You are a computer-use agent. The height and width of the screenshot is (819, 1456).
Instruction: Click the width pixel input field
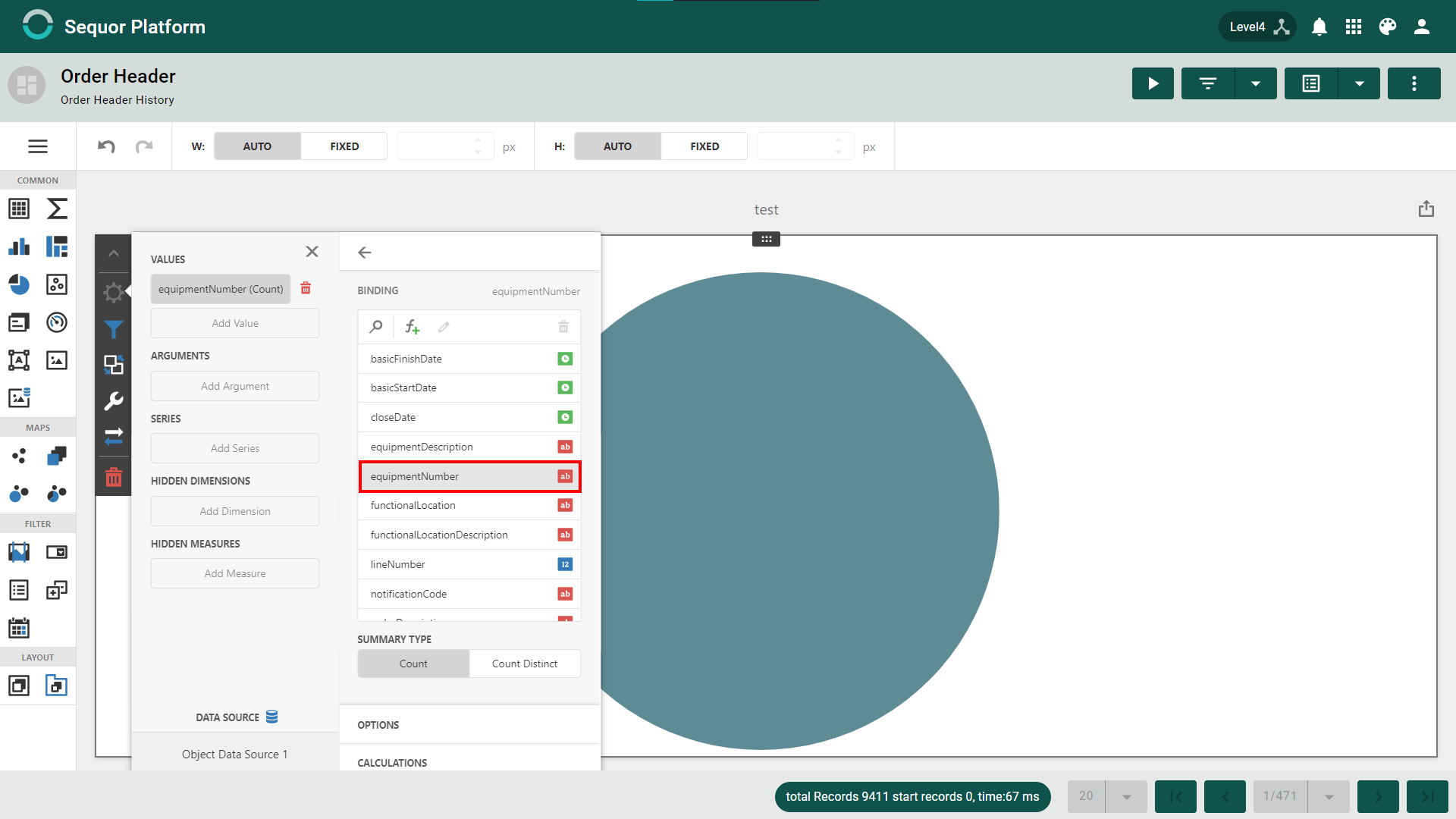[445, 146]
